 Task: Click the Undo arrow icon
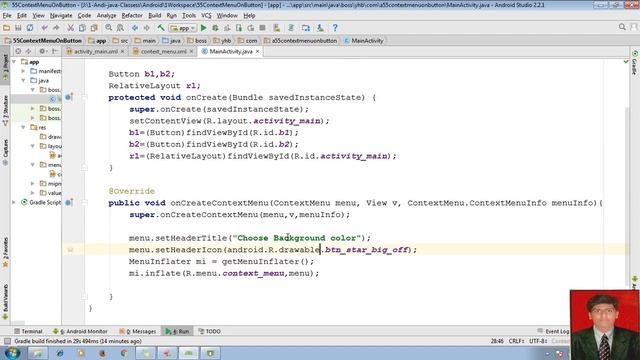44,28
